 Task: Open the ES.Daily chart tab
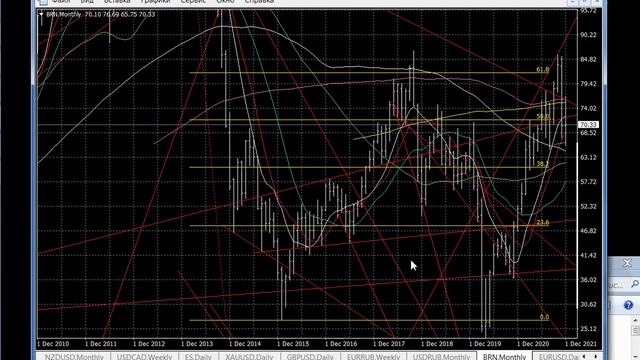tap(198, 357)
